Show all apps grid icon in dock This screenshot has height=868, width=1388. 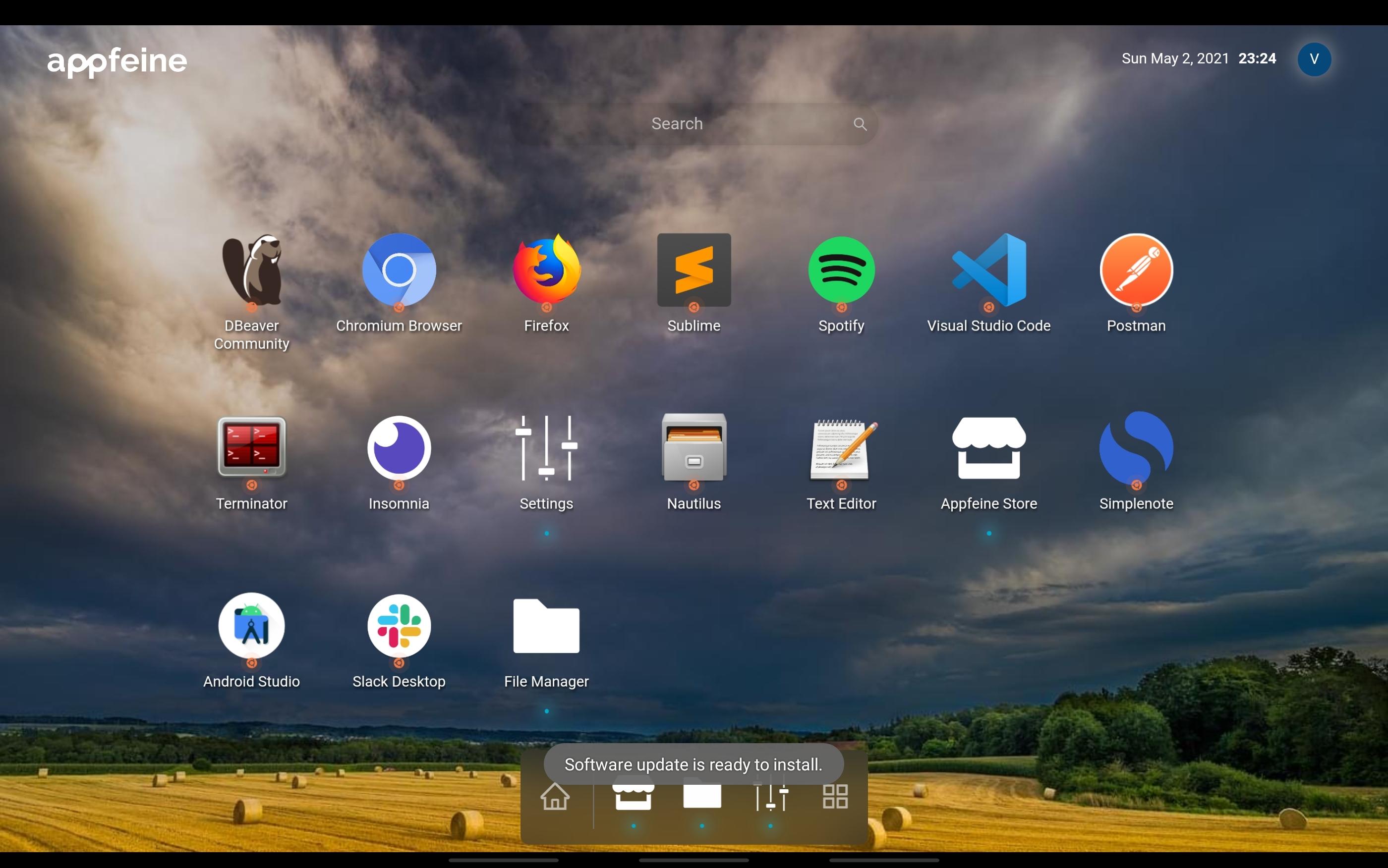click(x=835, y=797)
